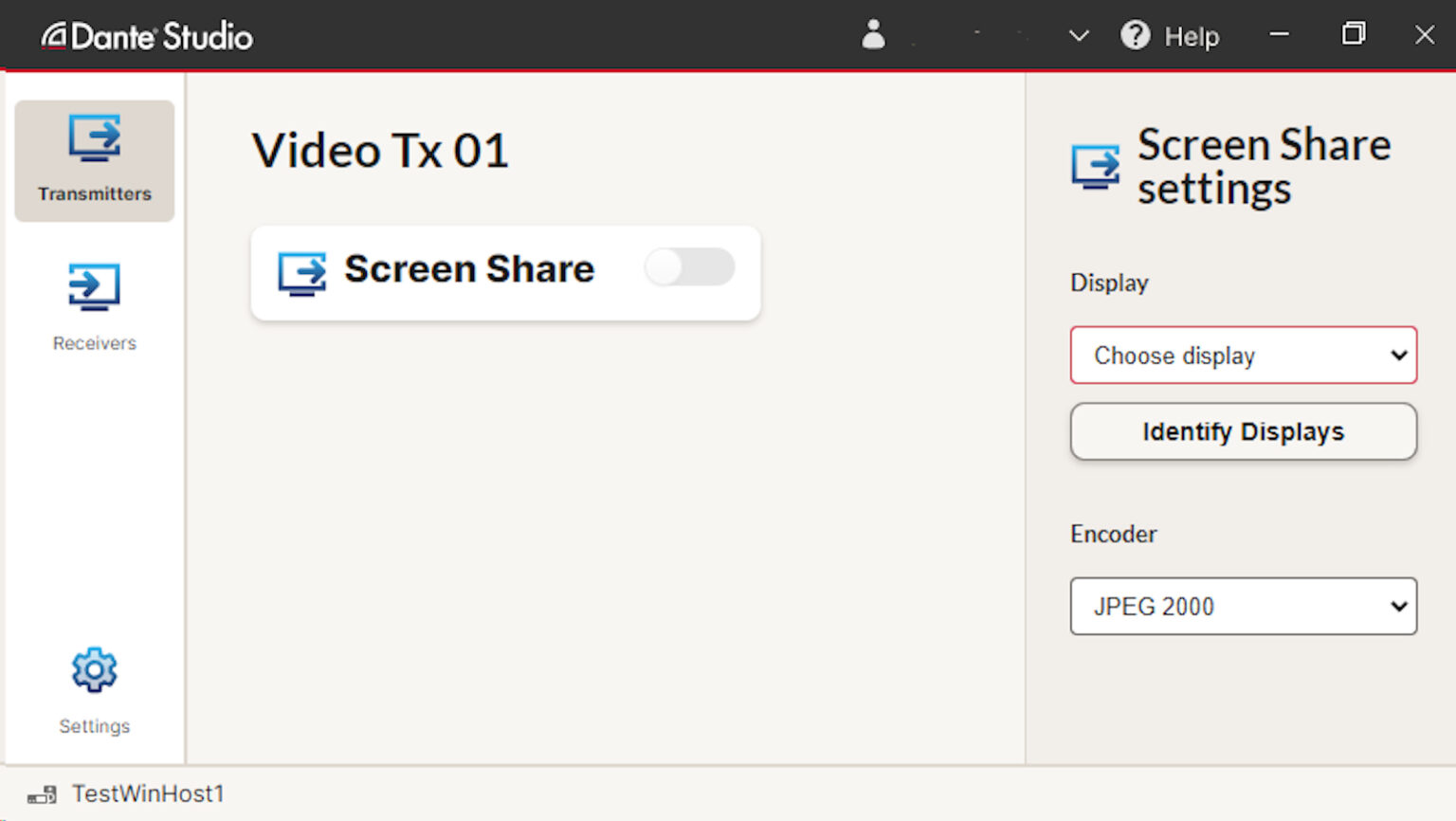Switch to the Receivers tab
The image size is (1456, 821).
94,305
